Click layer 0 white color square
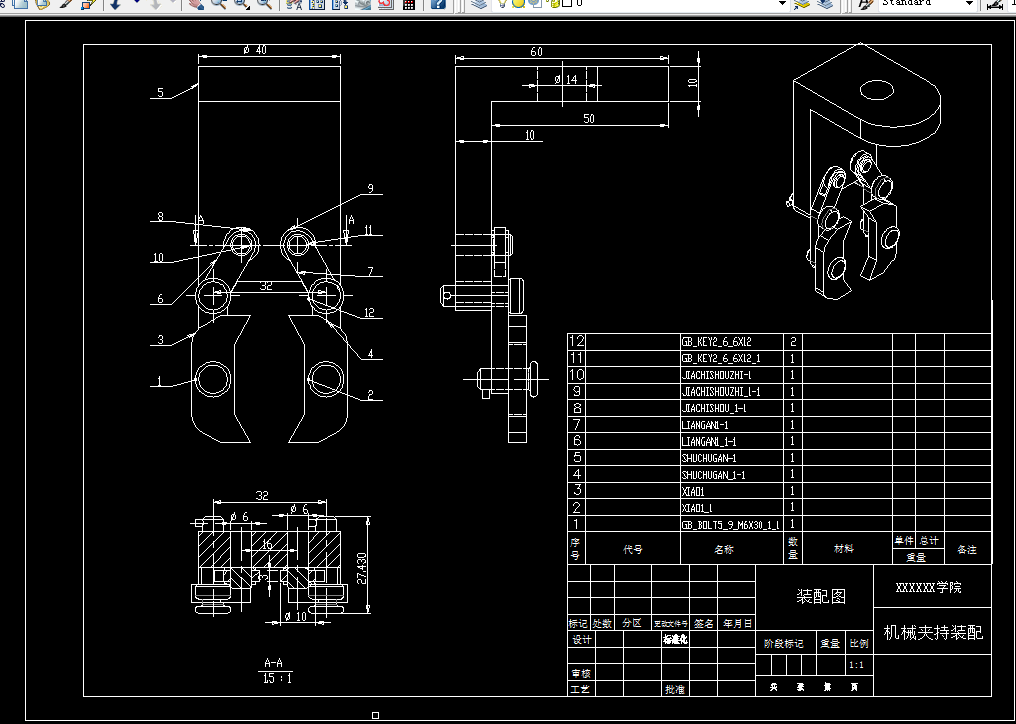 click(x=566, y=3)
